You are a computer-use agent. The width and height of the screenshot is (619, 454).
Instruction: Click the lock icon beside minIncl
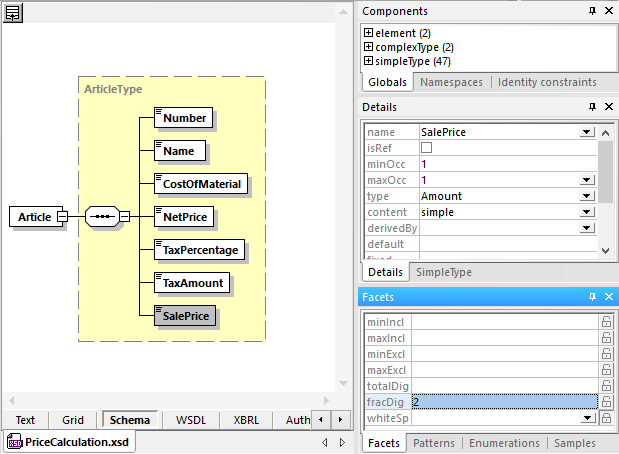click(606, 321)
